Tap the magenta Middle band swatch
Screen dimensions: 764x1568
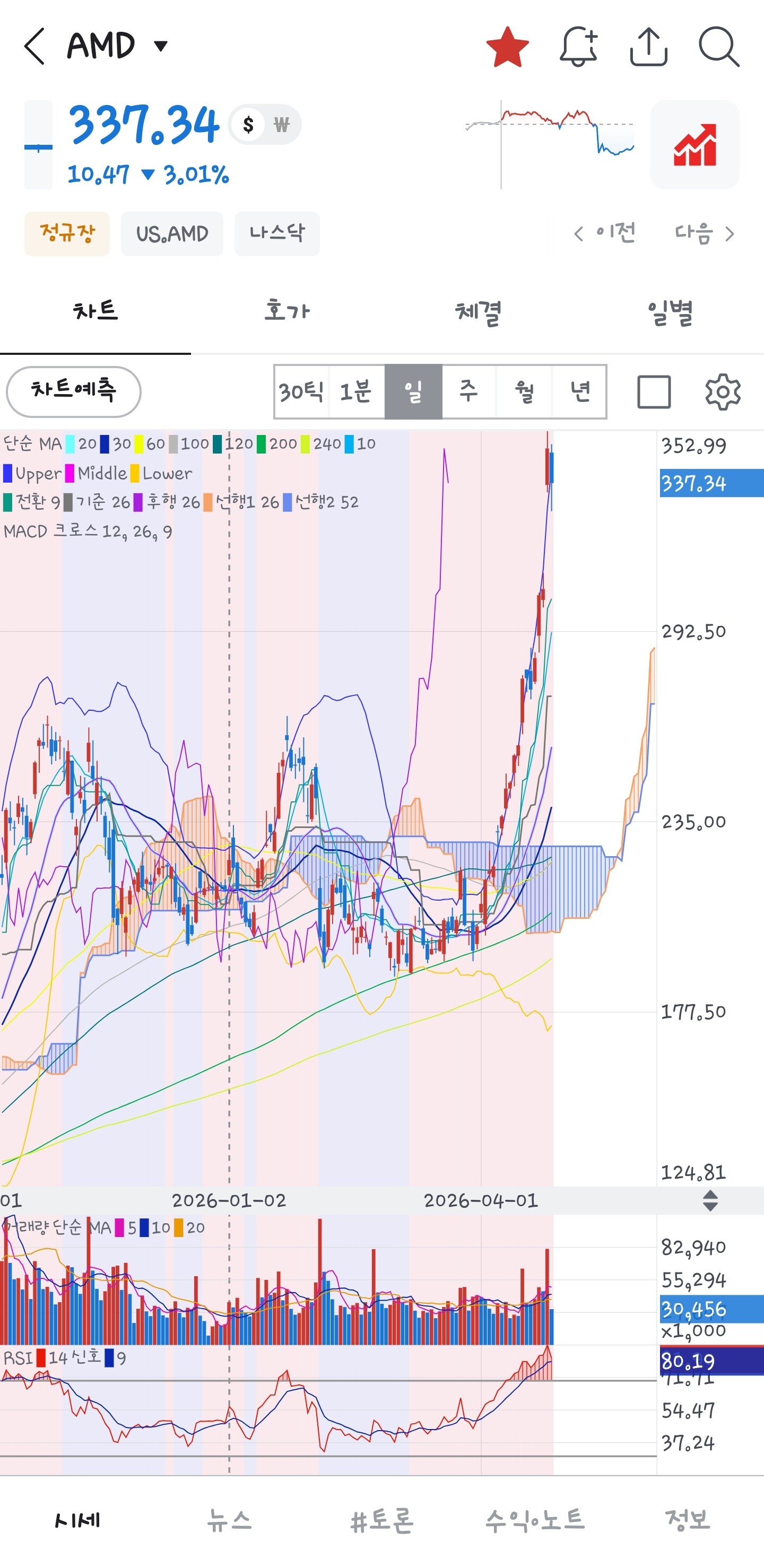(x=70, y=474)
